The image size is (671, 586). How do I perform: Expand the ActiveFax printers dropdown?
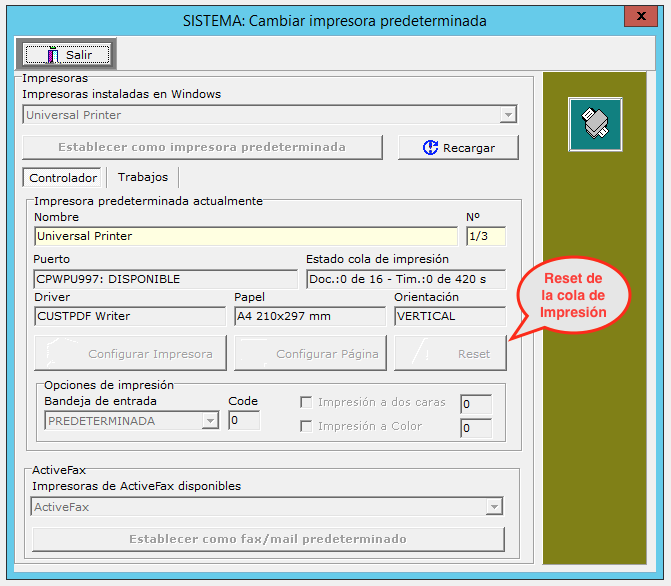pyautogui.click(x=494, y=507)
